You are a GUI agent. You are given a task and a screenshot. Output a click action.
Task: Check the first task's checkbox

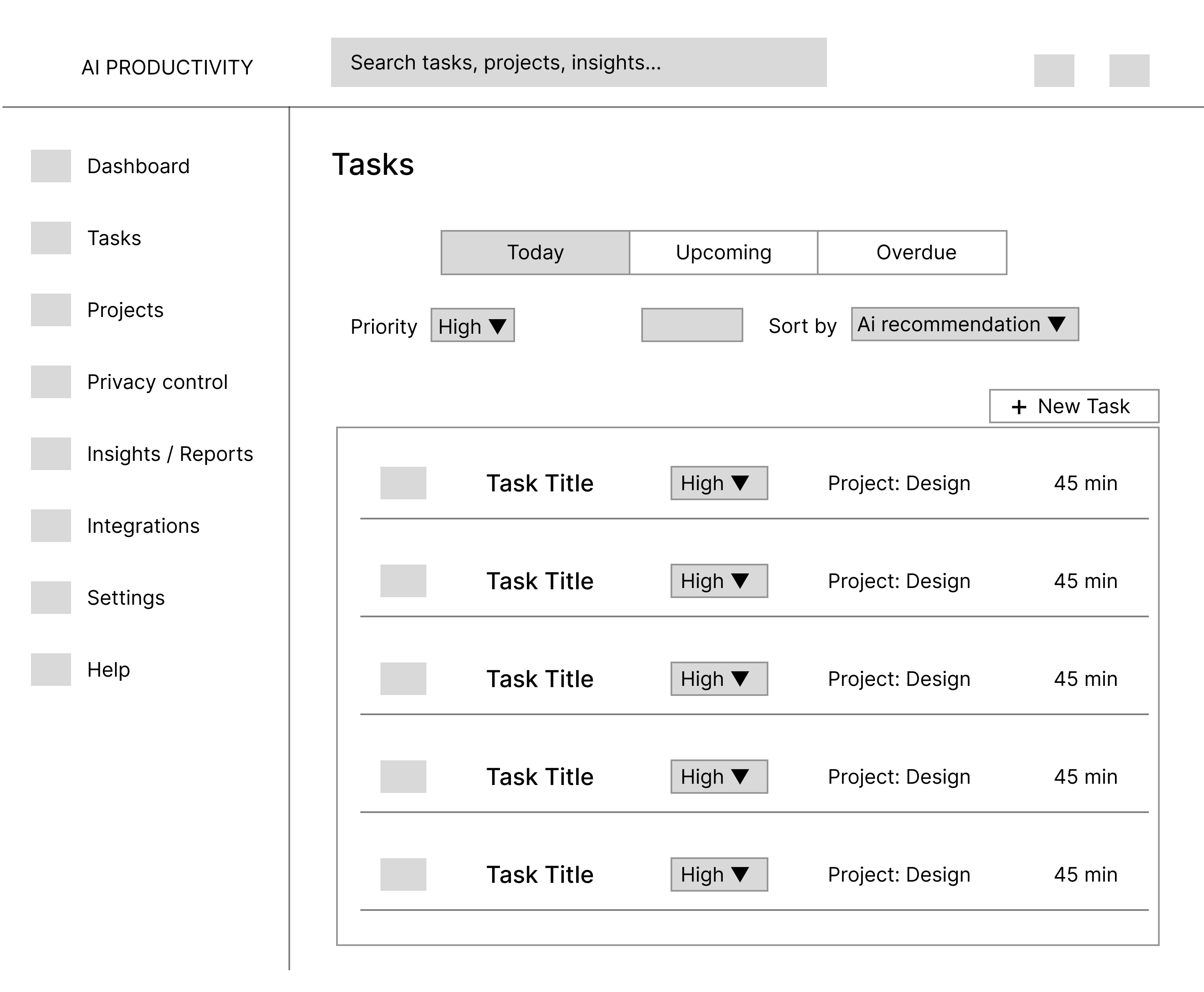click(403, 483)
